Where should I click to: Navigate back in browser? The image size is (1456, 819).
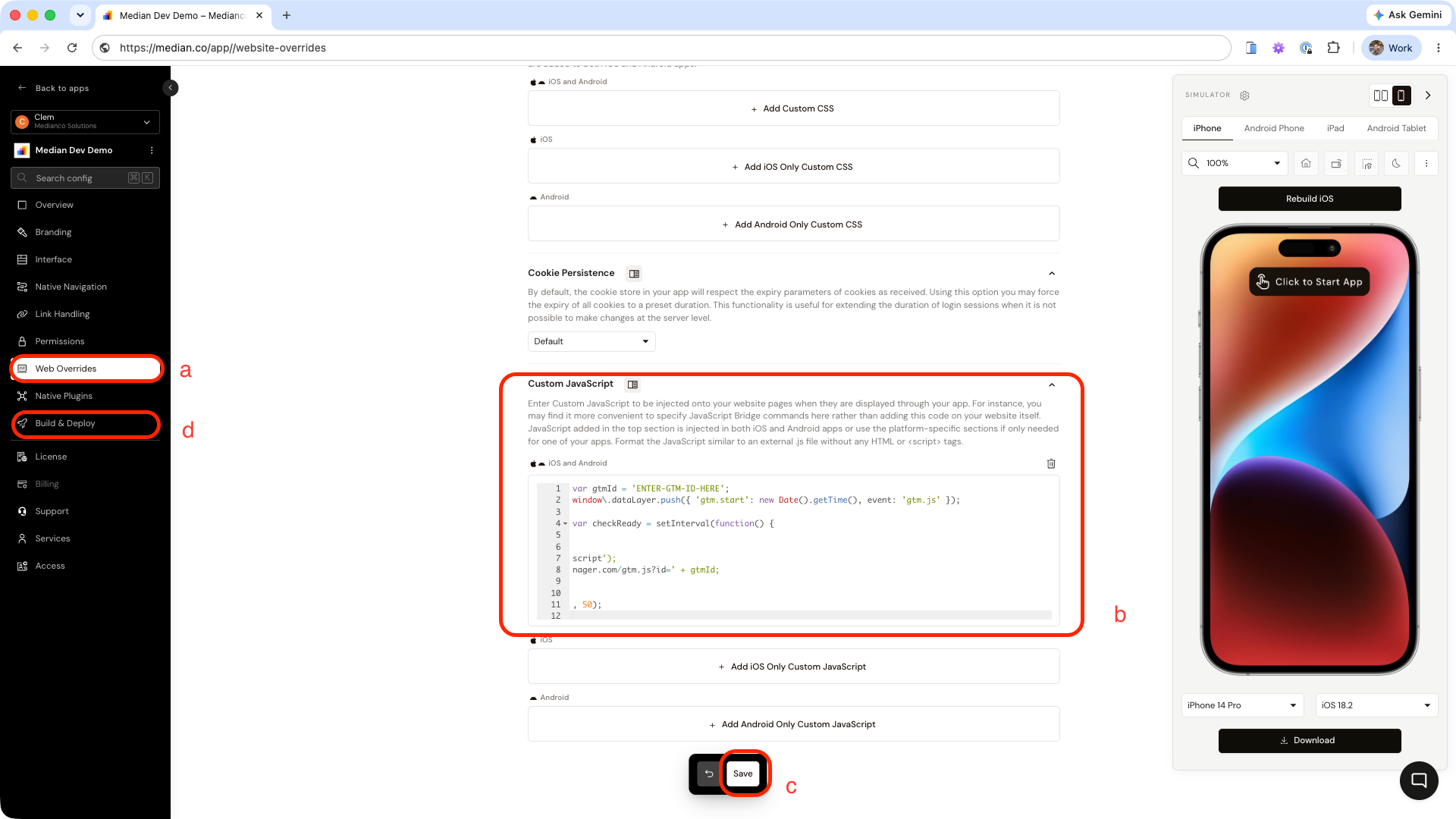(17, 48)
